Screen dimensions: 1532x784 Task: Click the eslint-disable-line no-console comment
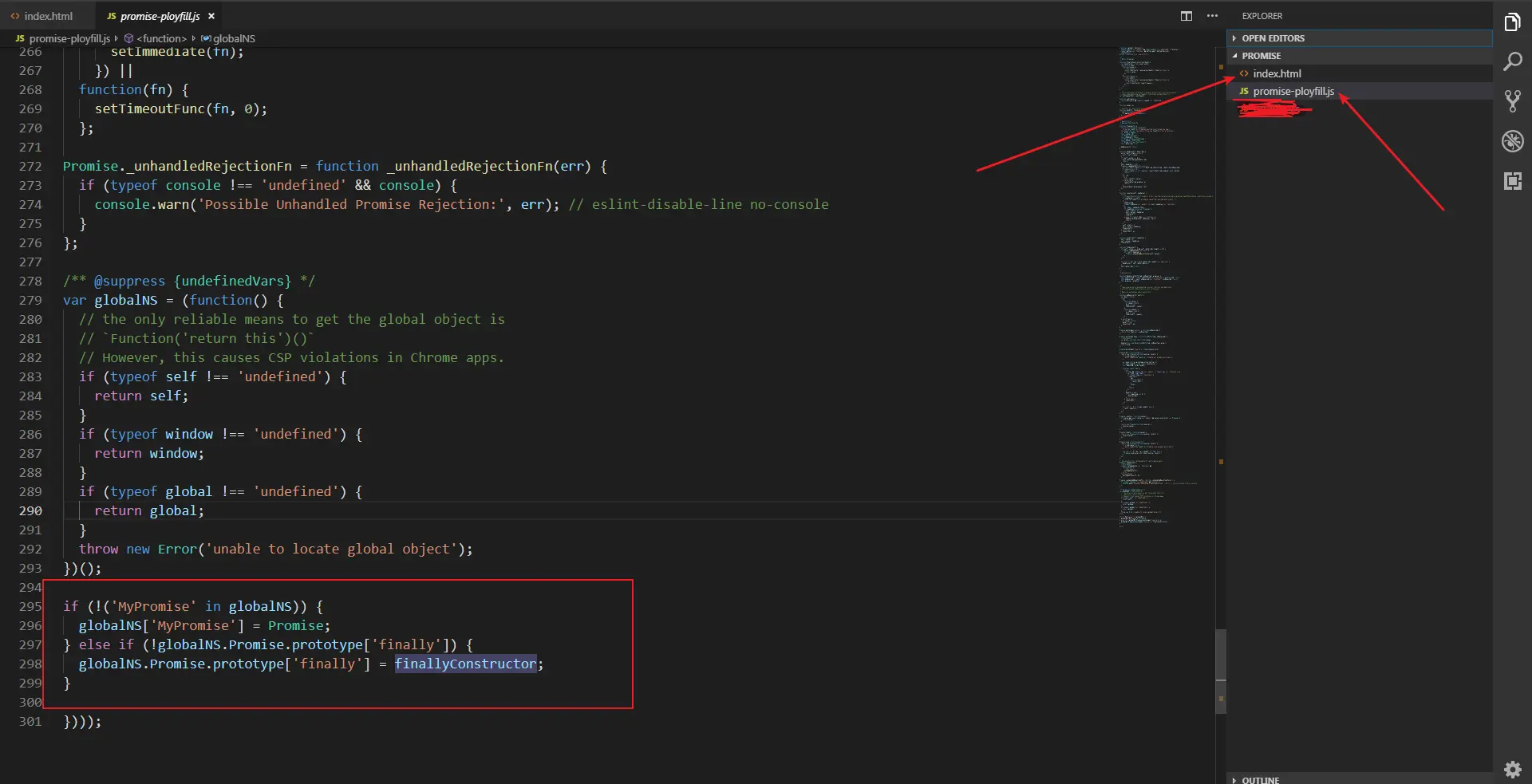pos(699,204)
